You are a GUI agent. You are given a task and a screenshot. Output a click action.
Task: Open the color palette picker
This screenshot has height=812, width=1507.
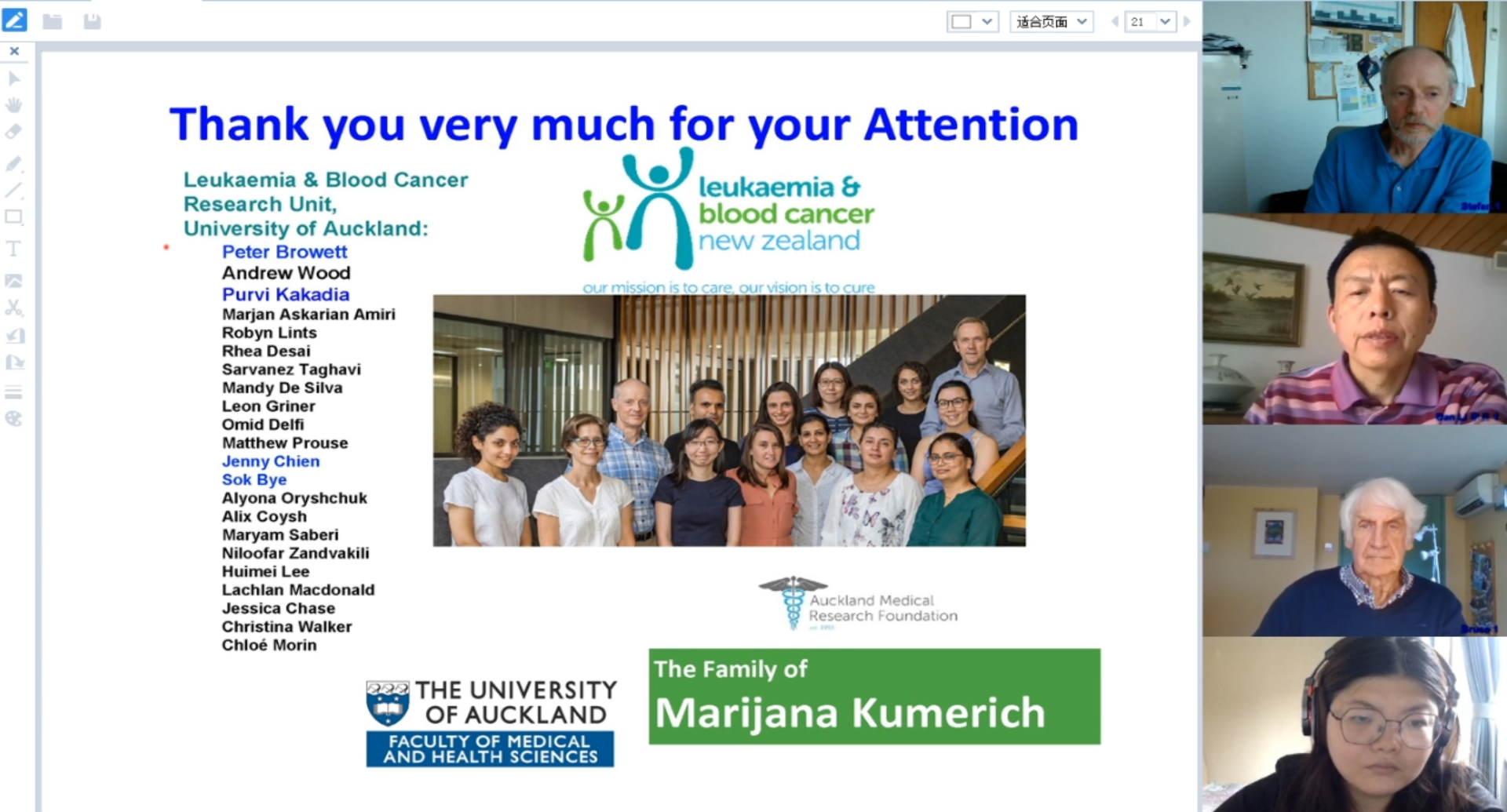coord(13,419)
